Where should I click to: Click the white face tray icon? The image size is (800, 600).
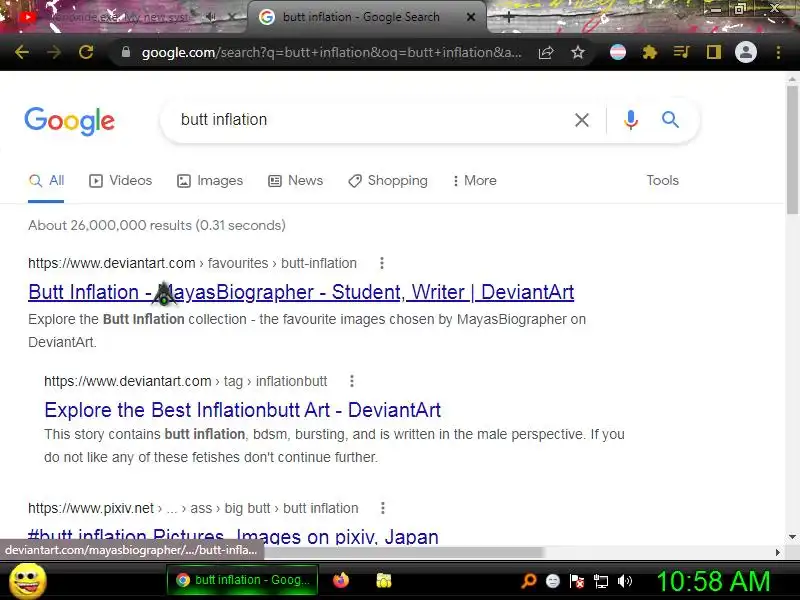(553, 581)
